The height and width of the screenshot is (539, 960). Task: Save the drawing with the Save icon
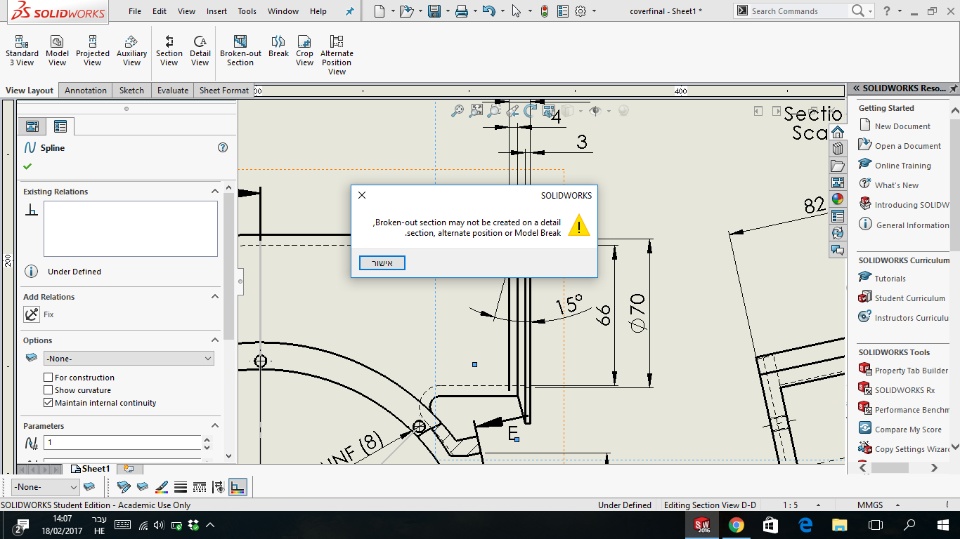pyautogui.click(x=434, y=11)
